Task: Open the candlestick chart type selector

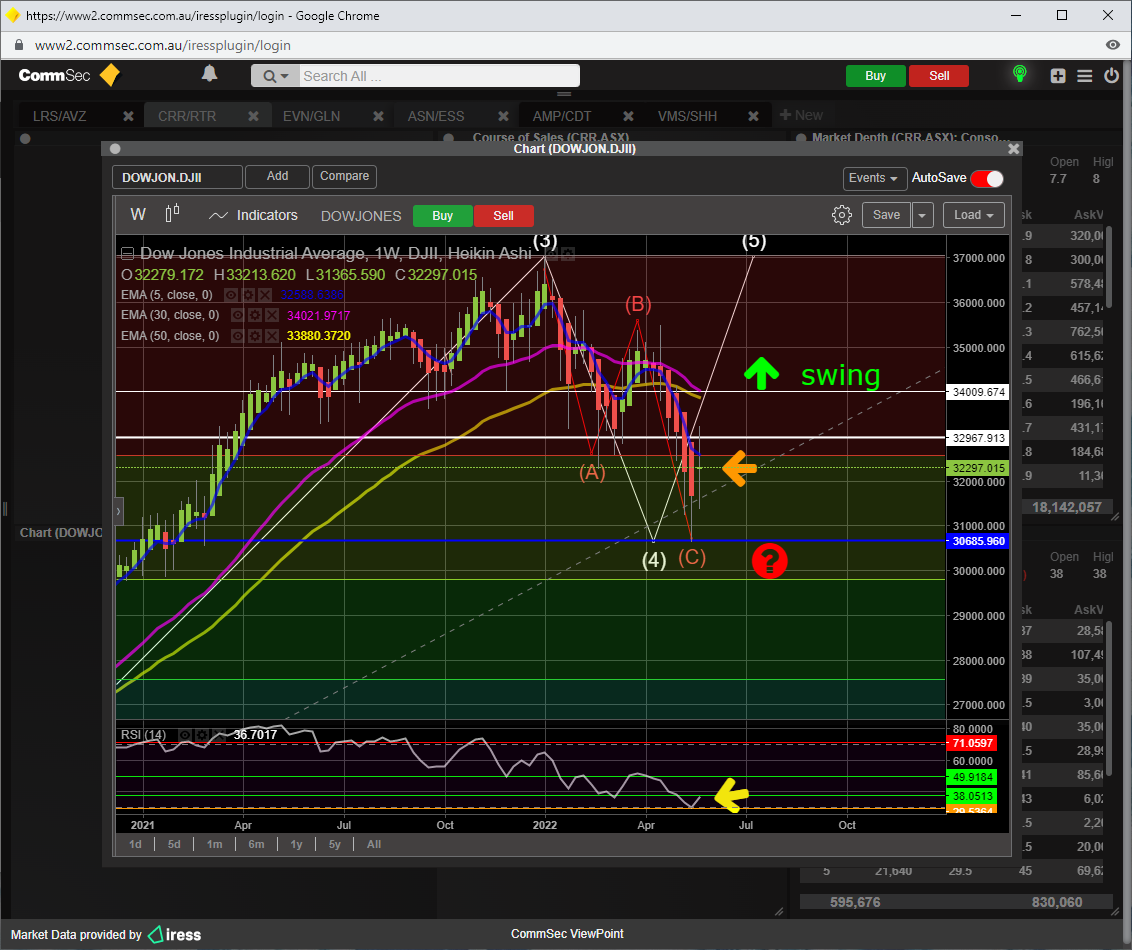Action: point(173,215)
